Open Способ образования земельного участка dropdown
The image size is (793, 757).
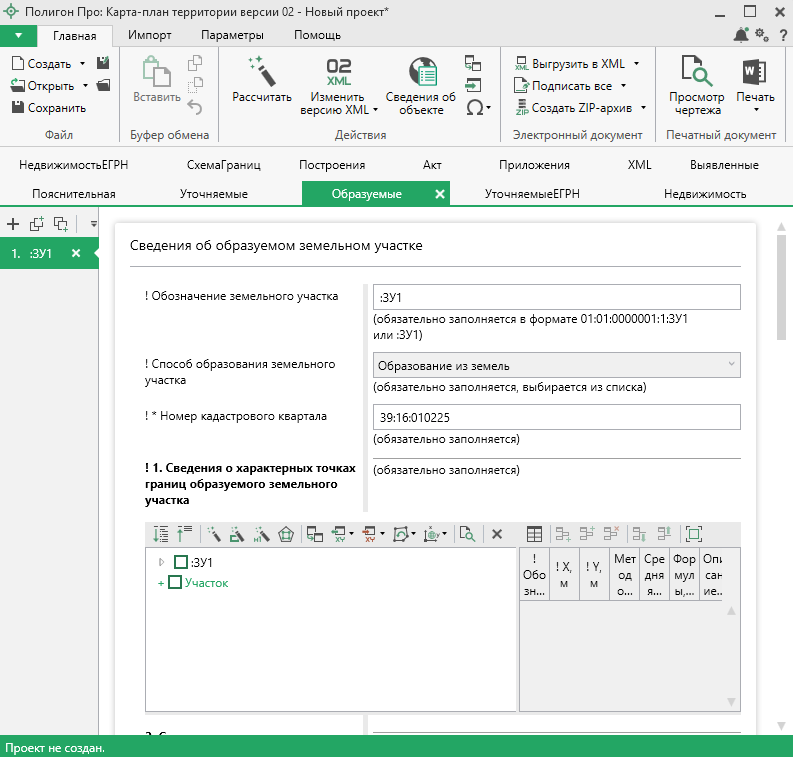coord(556,365)
